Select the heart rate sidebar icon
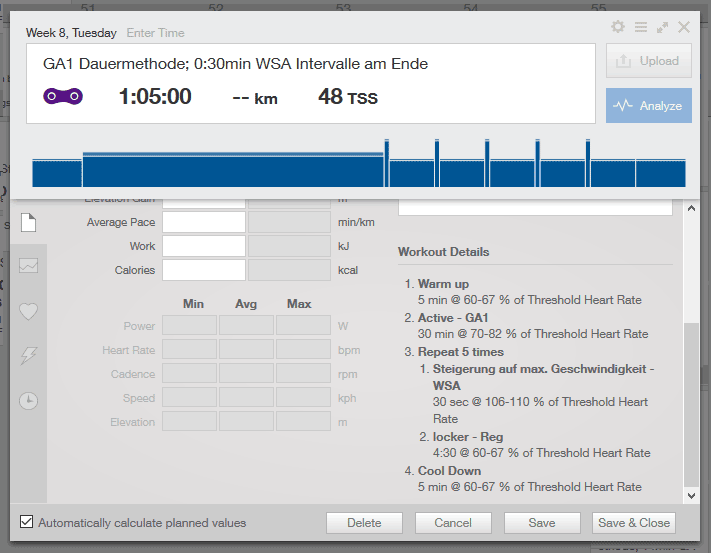This screenshot has height=553, width=711. (29, 311)
